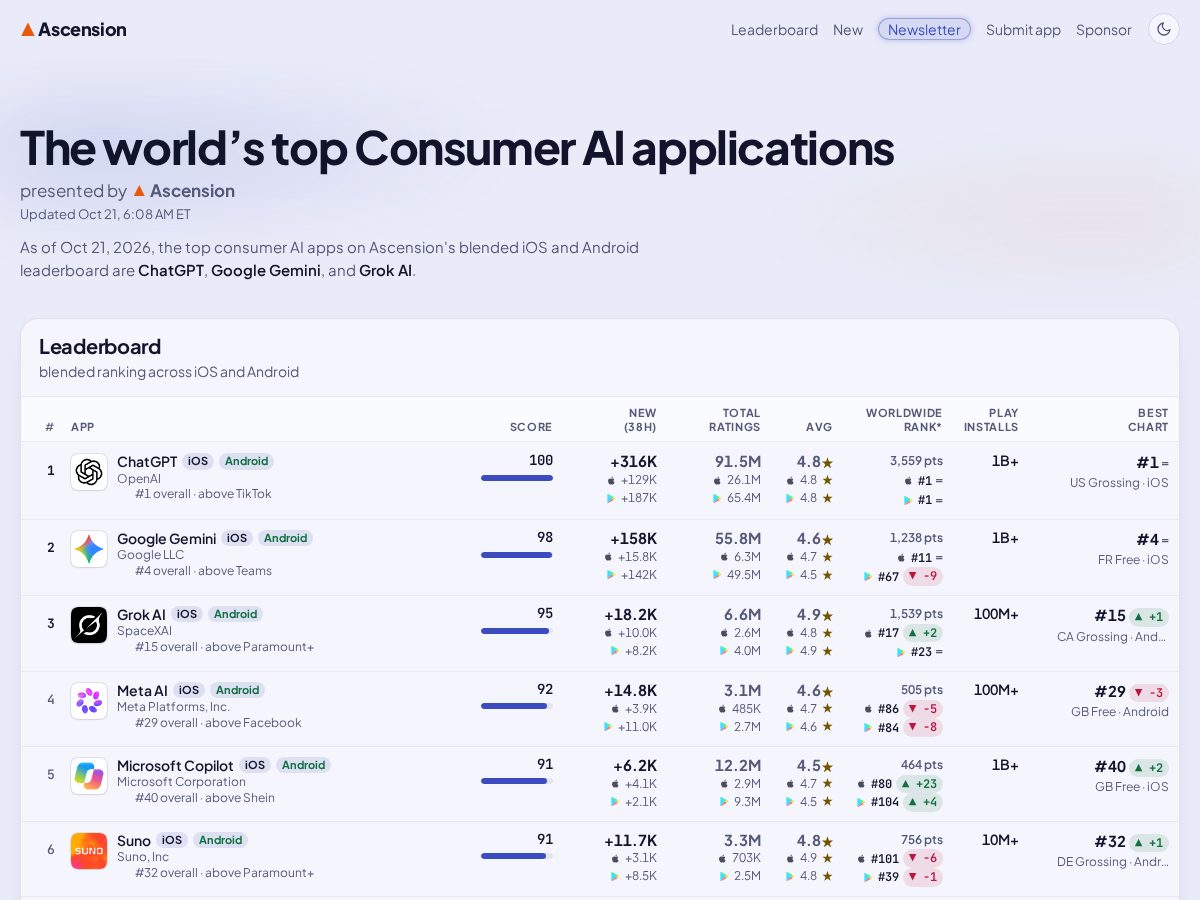Click the Suno app icon
1200x900 pixels.
pyautogui.click(x=89, y=851)
